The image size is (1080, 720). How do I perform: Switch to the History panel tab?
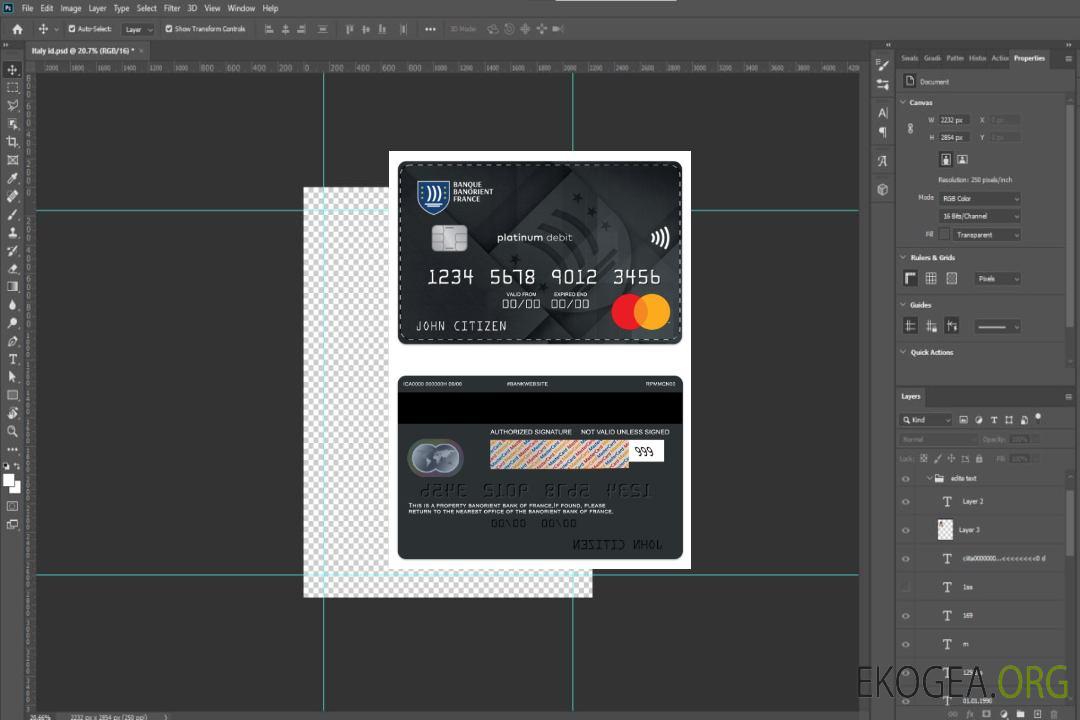click(977, 59)
